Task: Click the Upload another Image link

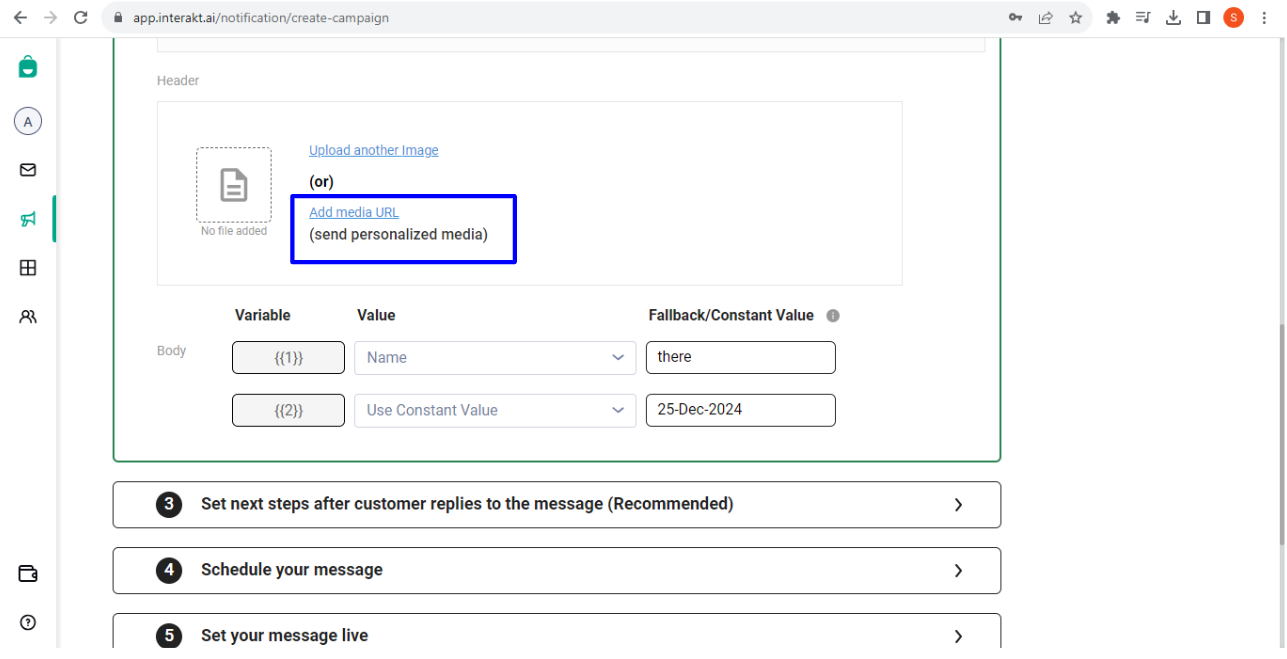Action: 373,150
